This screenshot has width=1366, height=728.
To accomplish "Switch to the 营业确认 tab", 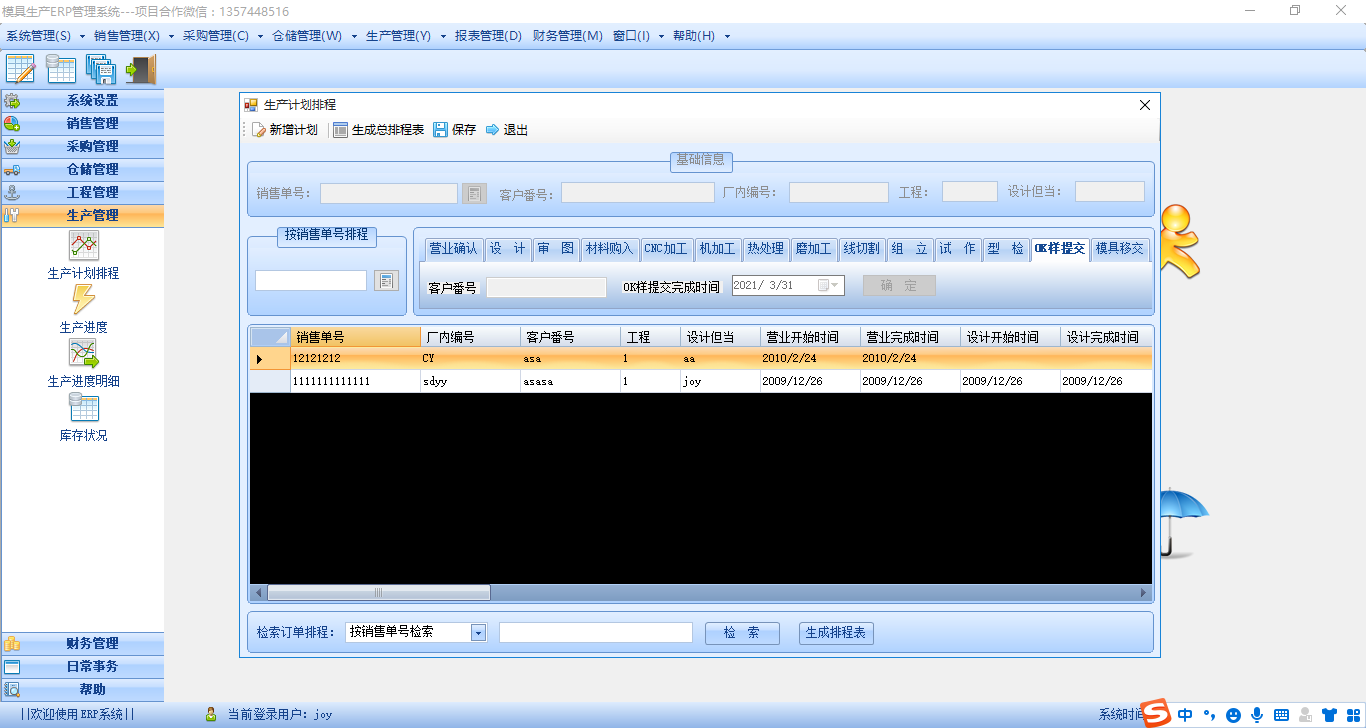I will pos(454,249).
